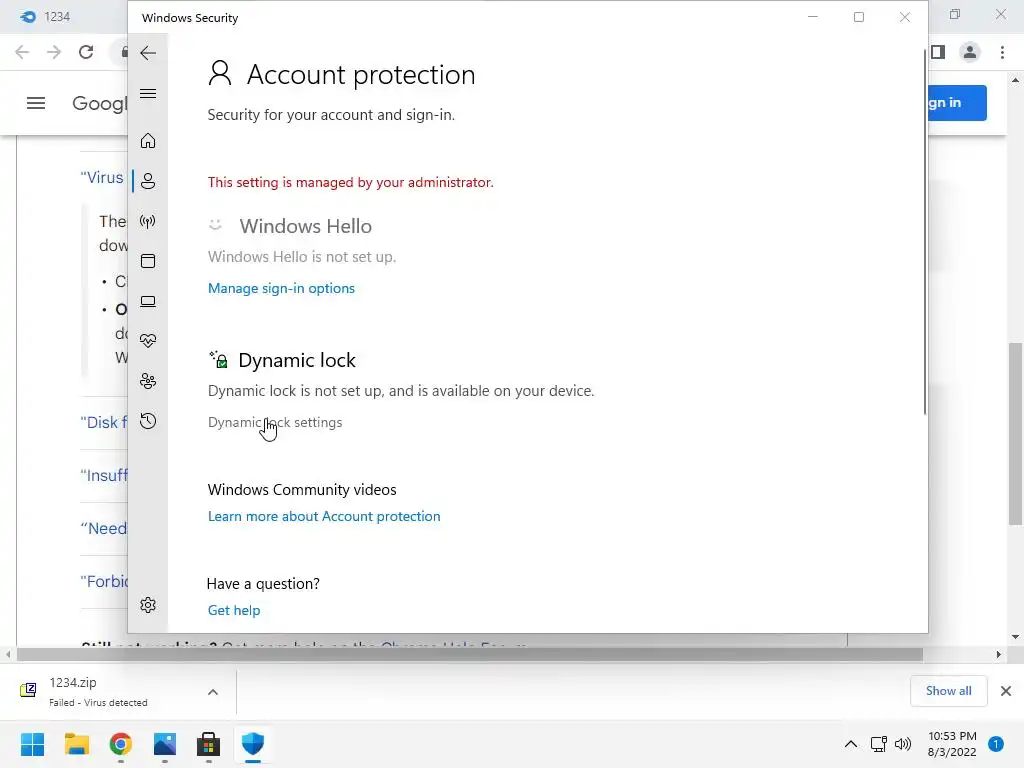Open Learn more about Account protection
The height and width of the screenshot is (768, 1024).
(x=324, y=517)
